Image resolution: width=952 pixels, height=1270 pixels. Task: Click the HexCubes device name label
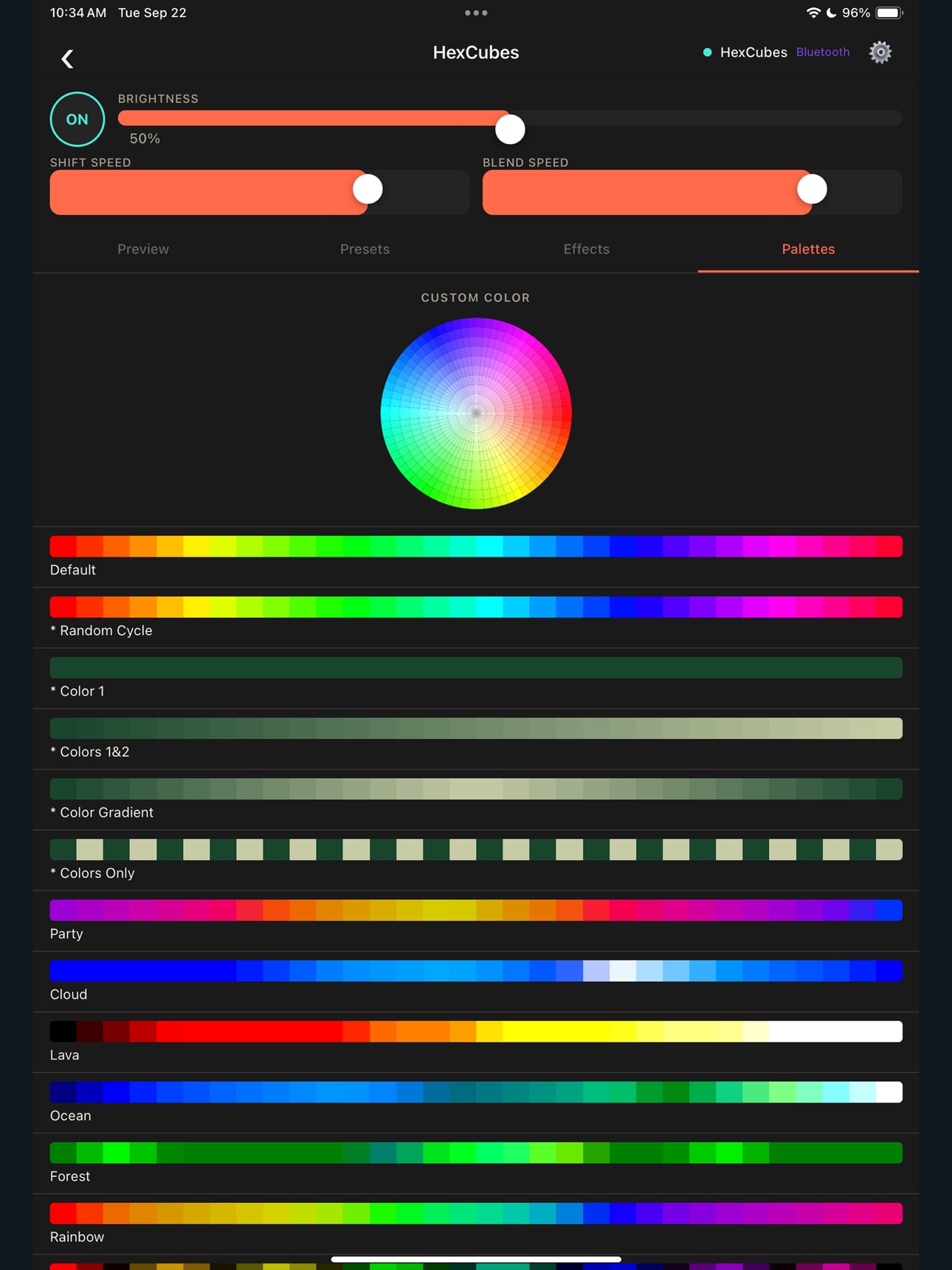tap(753, 52)
